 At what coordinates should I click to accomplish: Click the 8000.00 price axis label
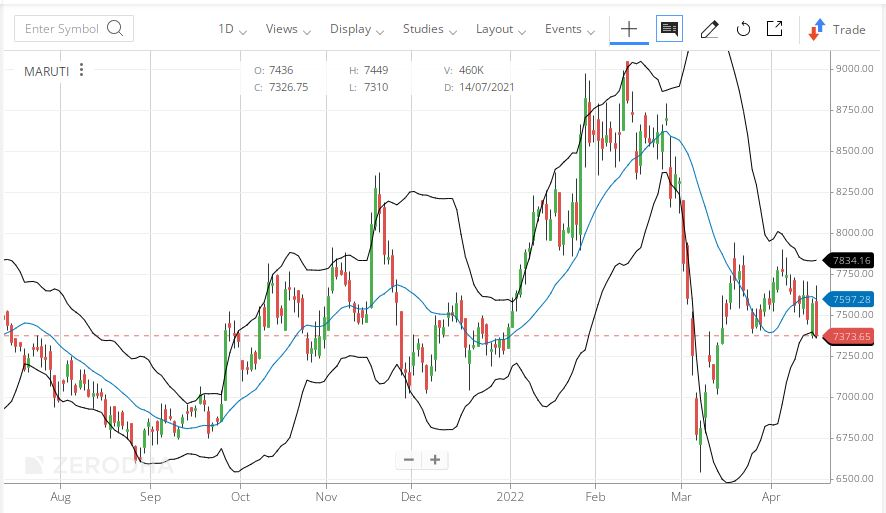(x=855, y=232)
